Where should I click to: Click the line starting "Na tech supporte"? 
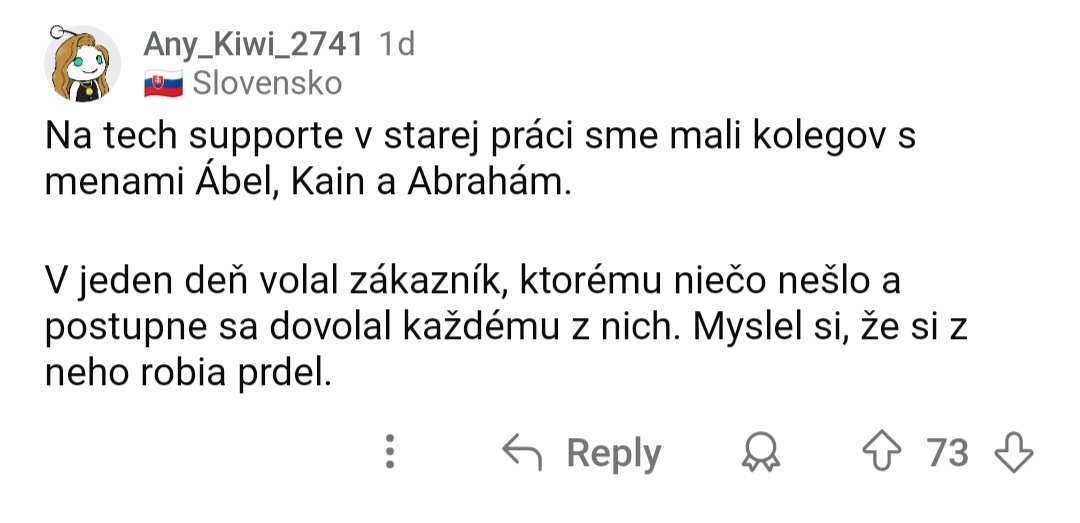click(481, 137)
